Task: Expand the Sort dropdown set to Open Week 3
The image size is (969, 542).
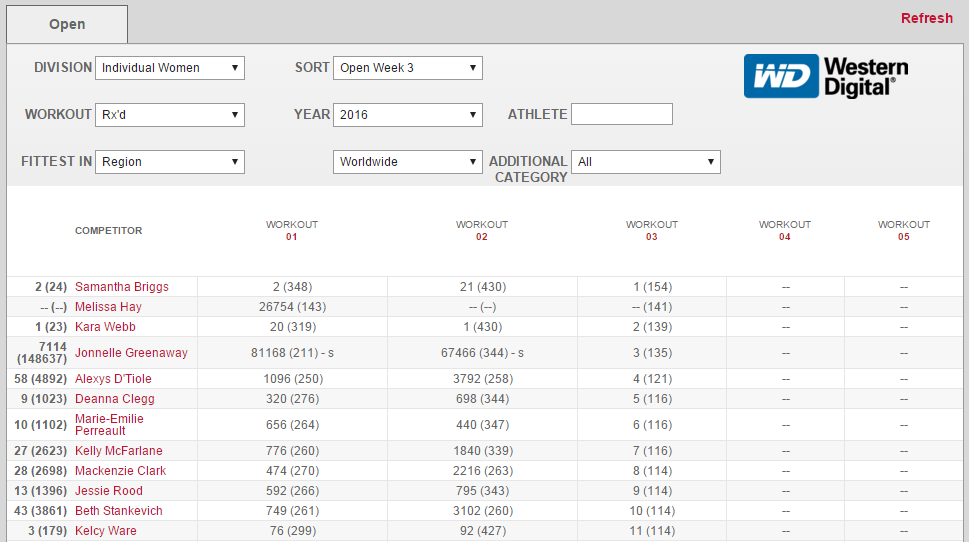Action: (x=408, y=68)
